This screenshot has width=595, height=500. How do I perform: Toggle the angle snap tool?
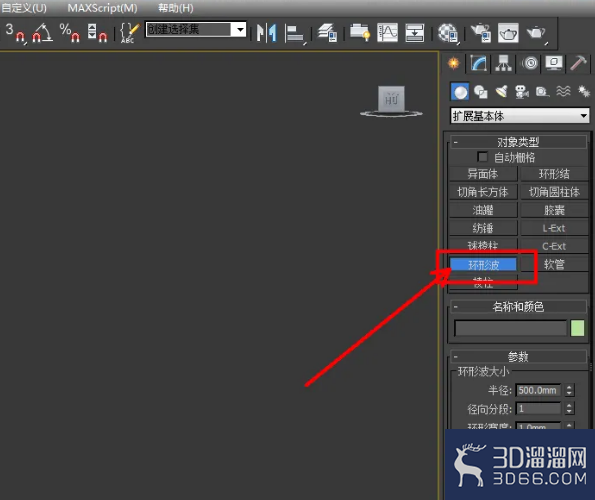tap(42, 32)
